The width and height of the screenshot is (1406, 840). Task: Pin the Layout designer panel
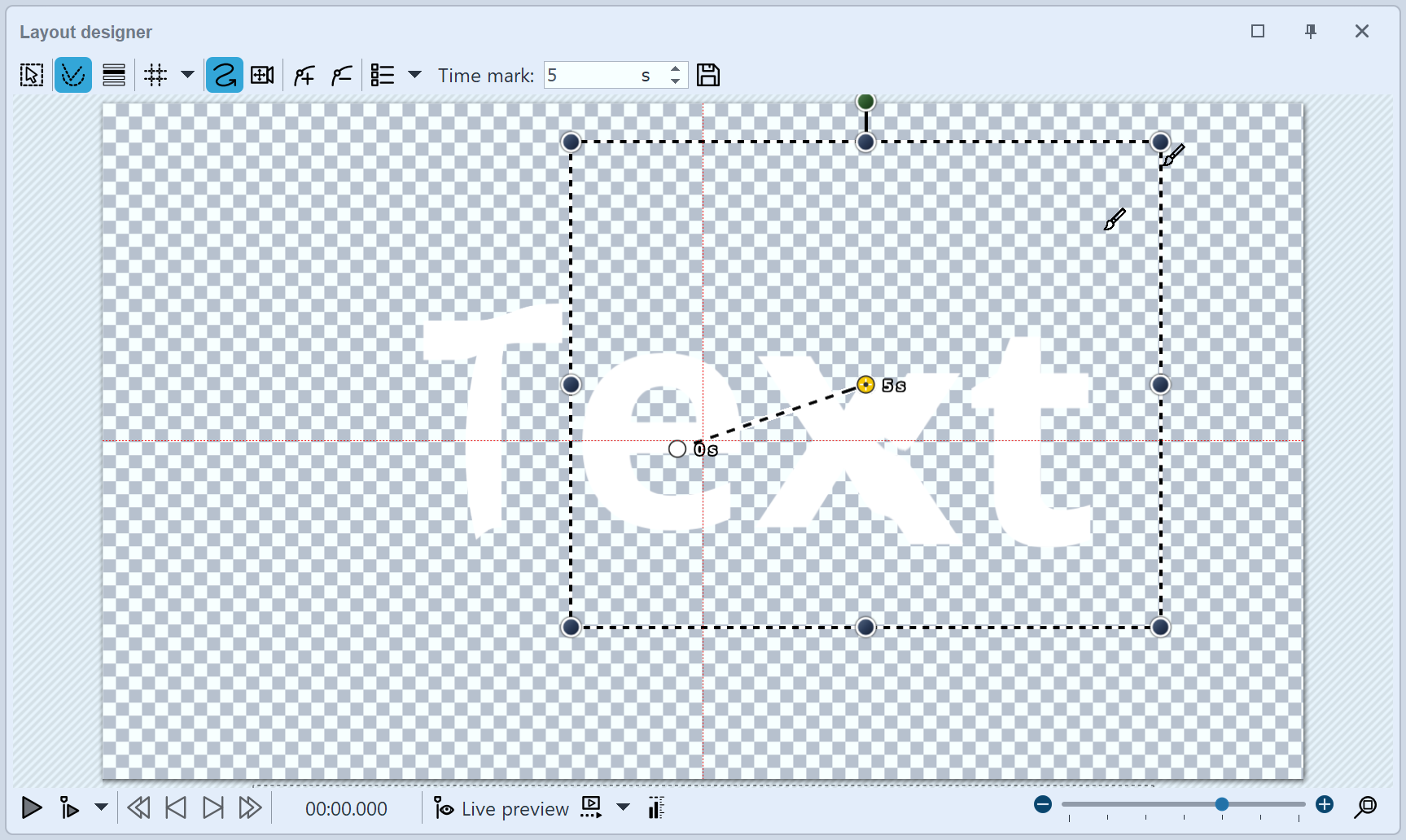pos(1310,31)
